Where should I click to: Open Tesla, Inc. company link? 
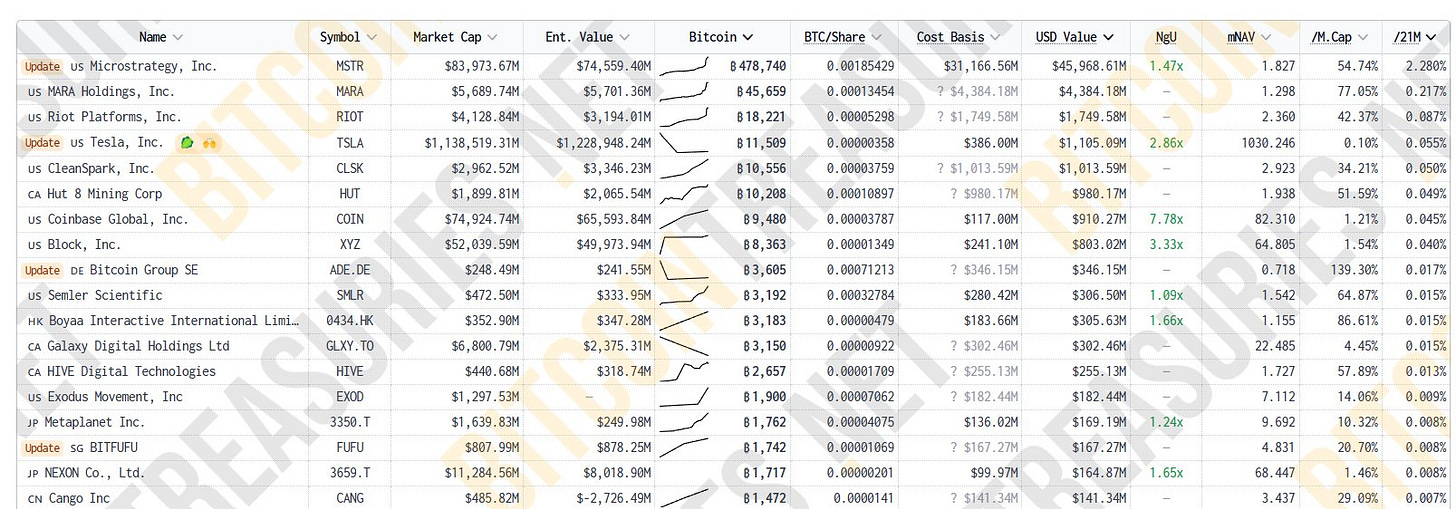click(x=127, y=143)
